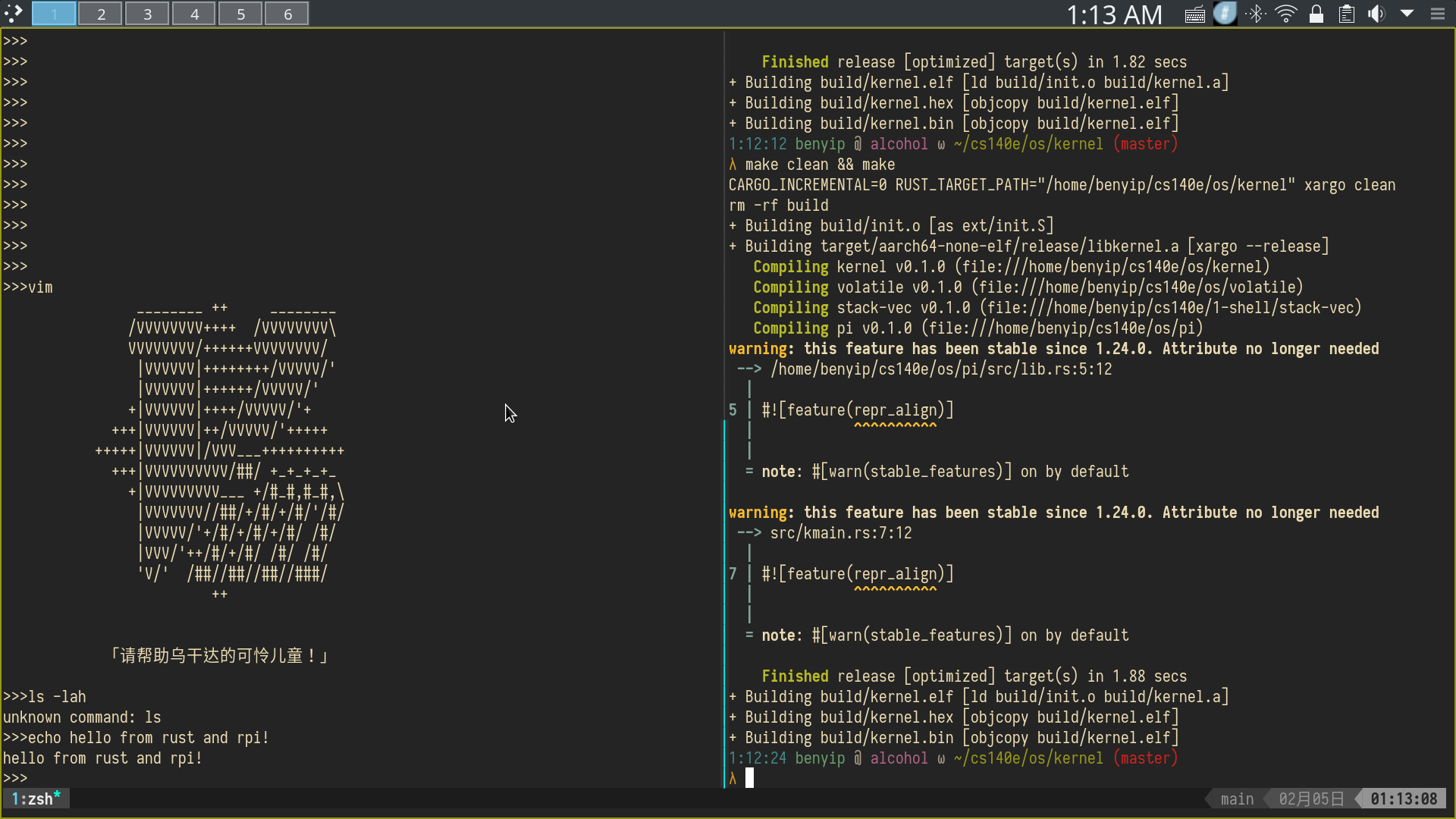Click the Chinese quote text under the ASCII art
This screenshot has width=1456, height=819.
click(220, 655)
